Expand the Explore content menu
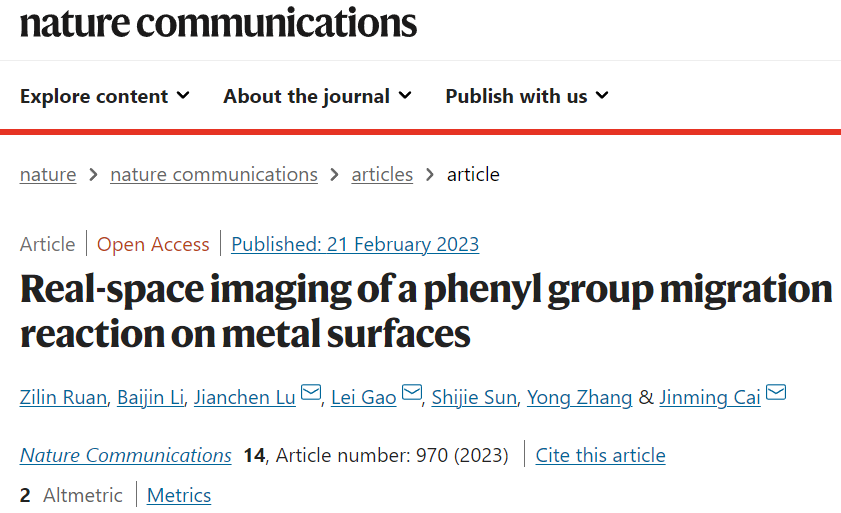 (x=105, y=96)
